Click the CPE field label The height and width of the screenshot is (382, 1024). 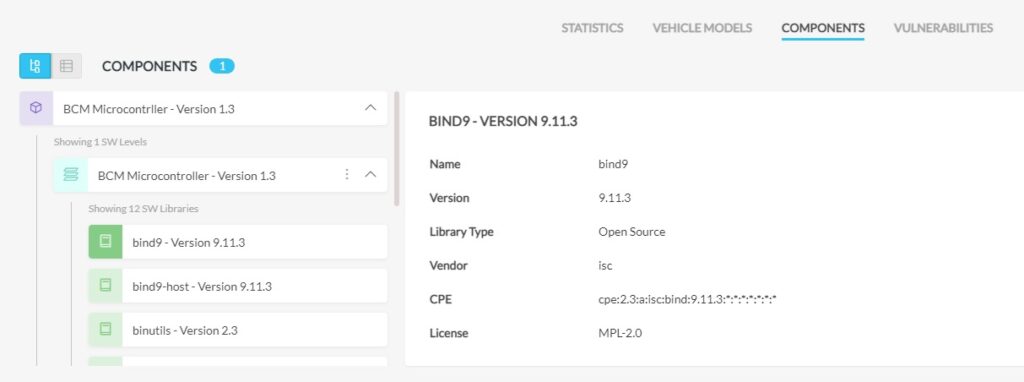[x=440, y=300]
